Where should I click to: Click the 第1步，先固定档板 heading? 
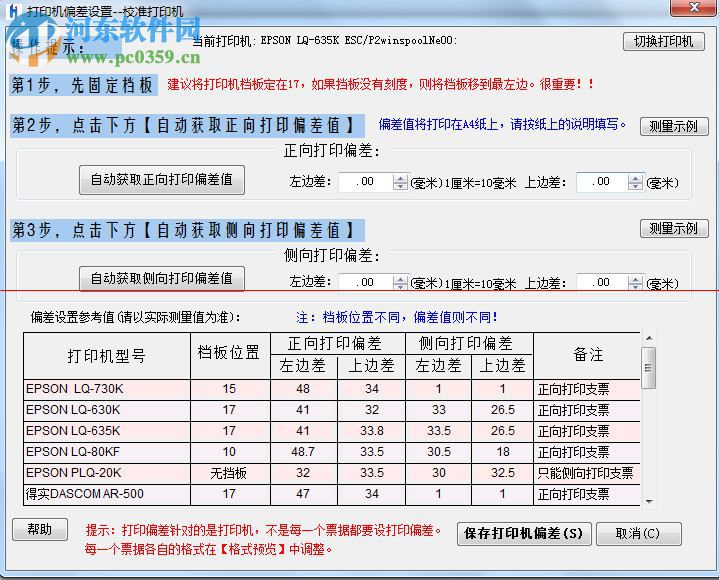tap(83, 85)
